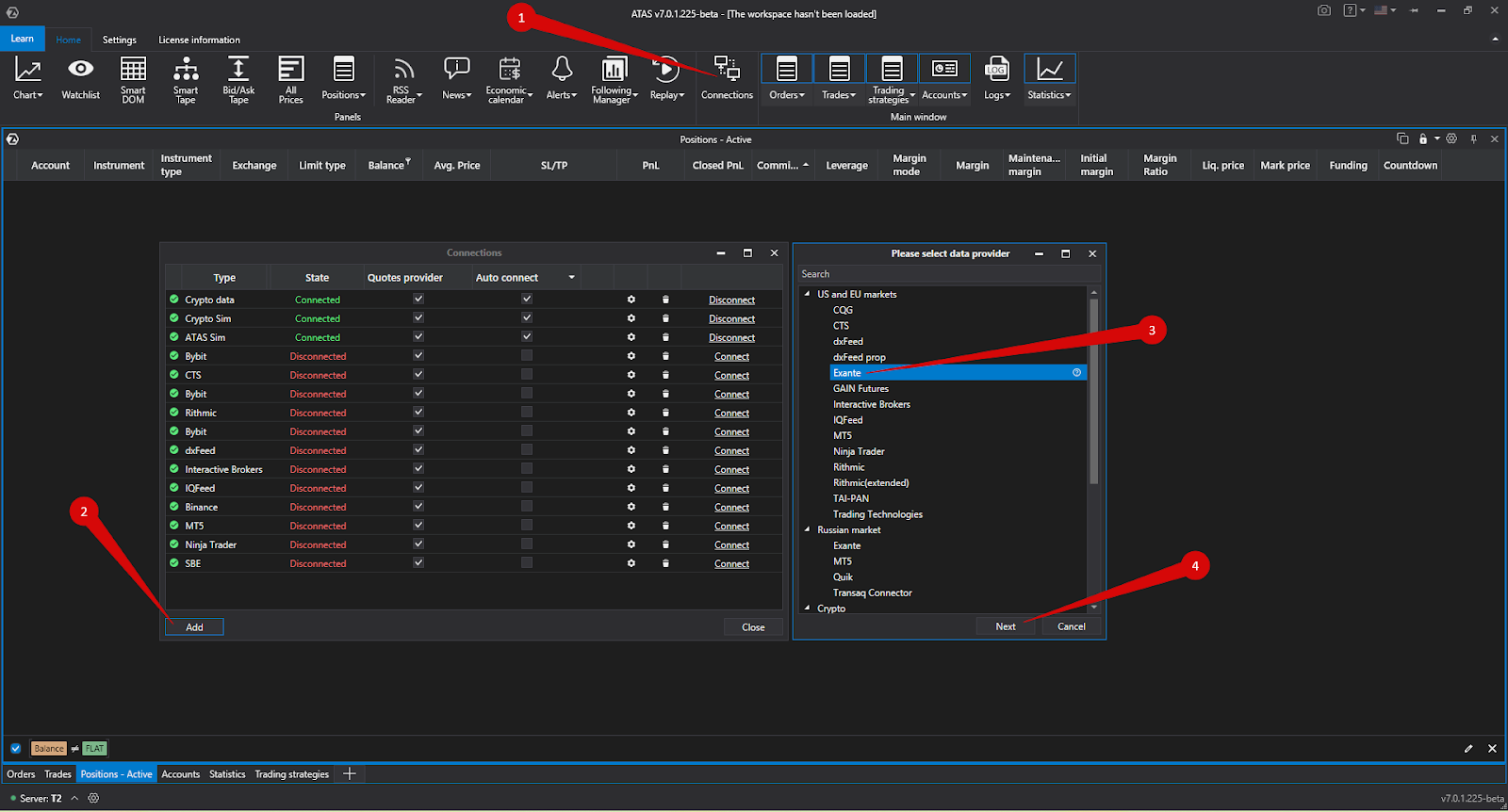Select Interactive Brokers in provider list
Image resolution: width=1508 pixels, height=812 pixels.
[872, 404]
